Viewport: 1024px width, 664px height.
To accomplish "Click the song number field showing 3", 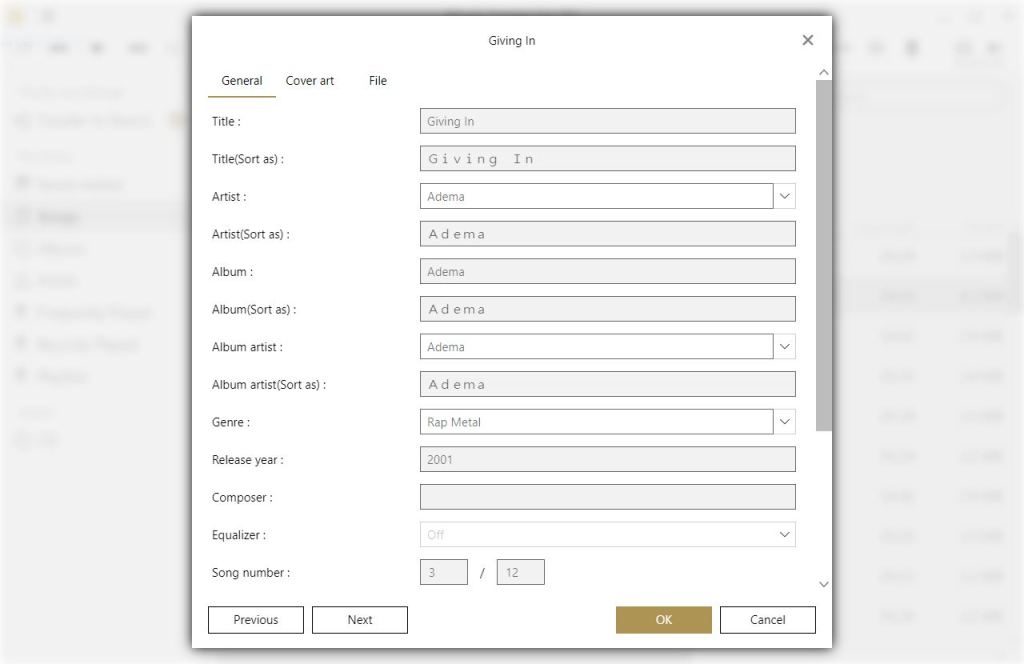I will tap(444, 573).
